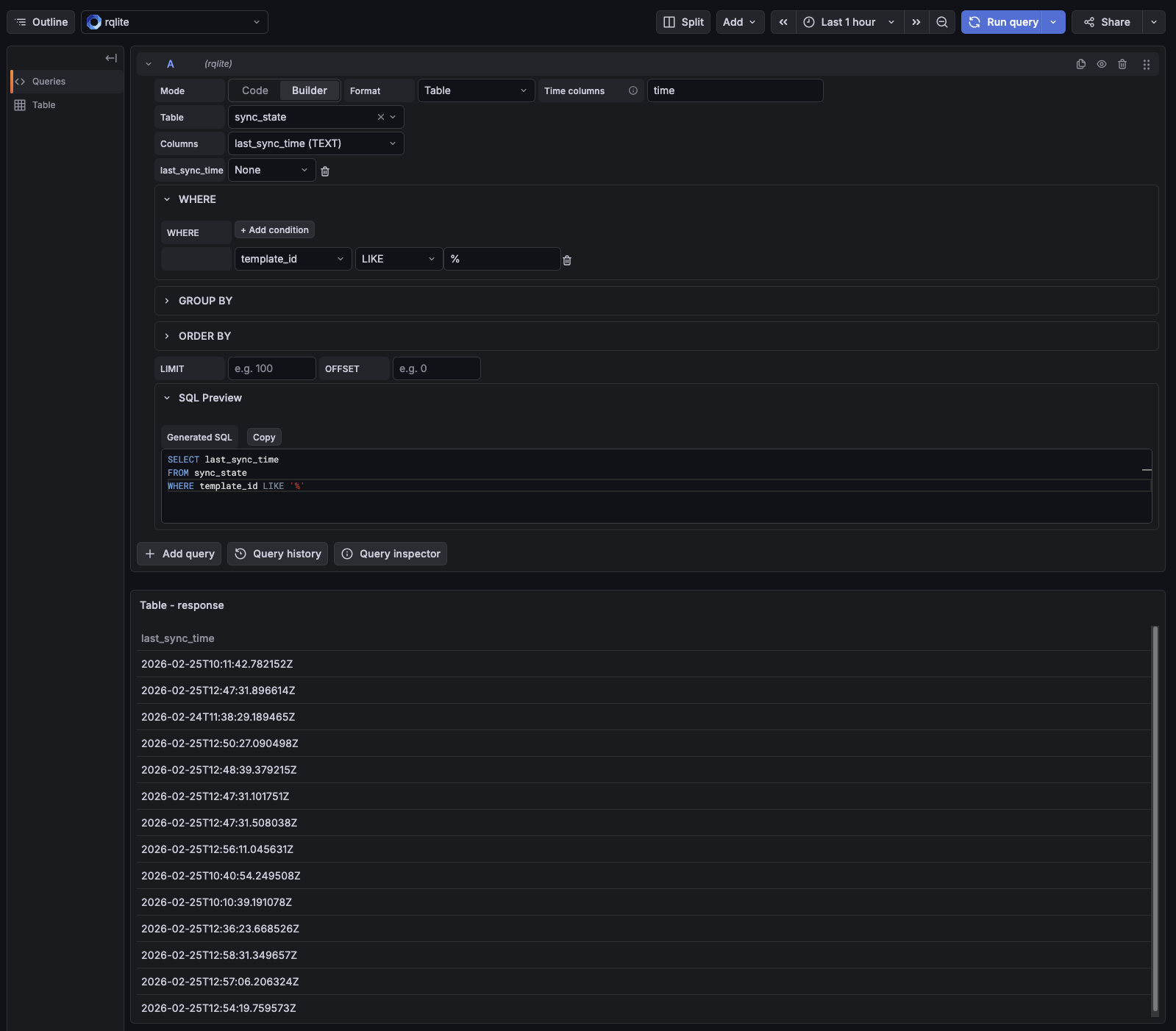Image resolution: width=1176 pixels, height=1031 pixels.
Task: Click the results table vertical scrollbar
Action: click(1155, 818)
